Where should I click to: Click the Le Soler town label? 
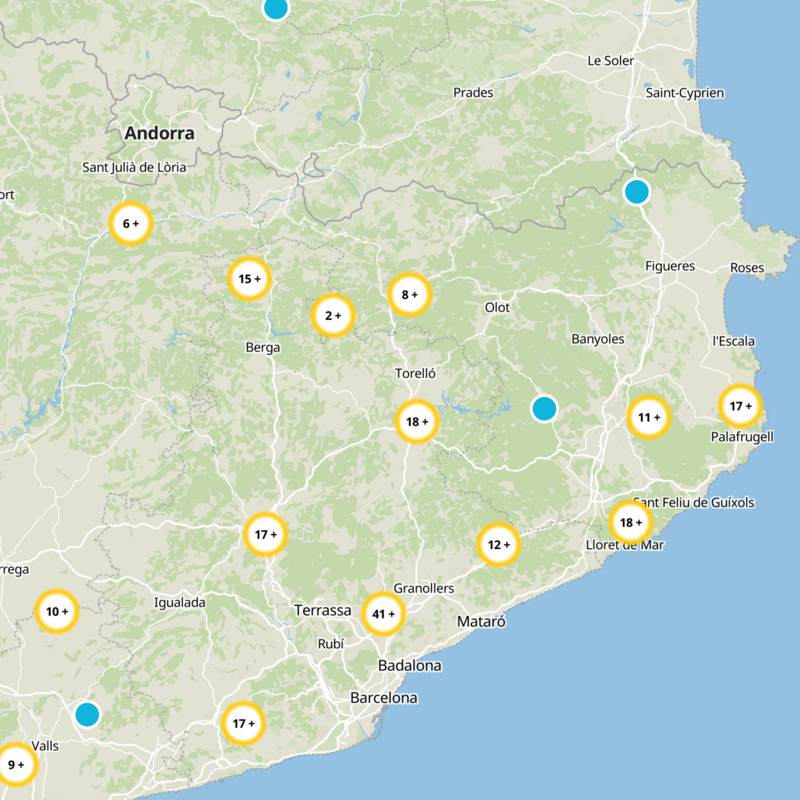tap(611, 61)
